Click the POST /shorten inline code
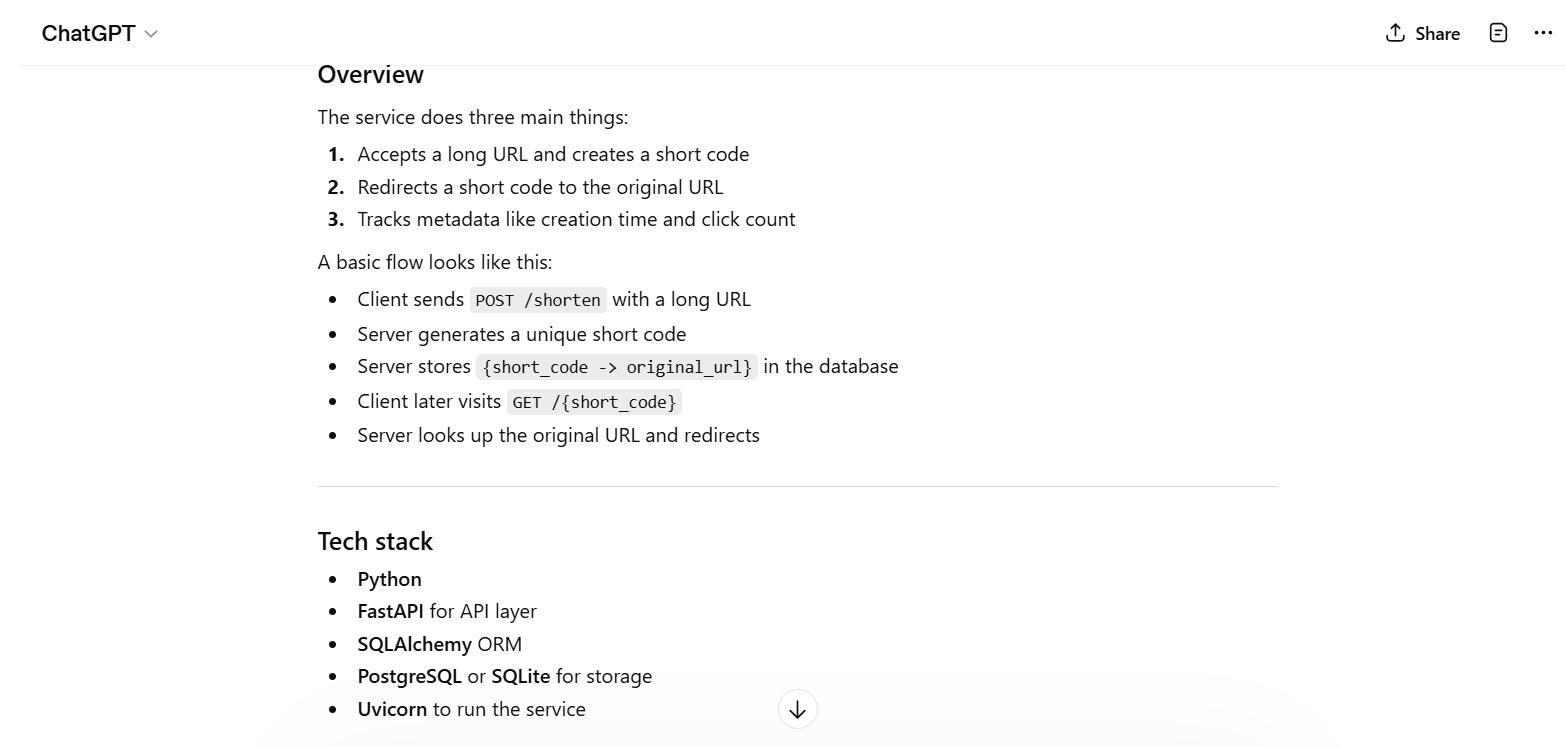Viewport: 1566px width, 747px height. click(x=538, y=300)
